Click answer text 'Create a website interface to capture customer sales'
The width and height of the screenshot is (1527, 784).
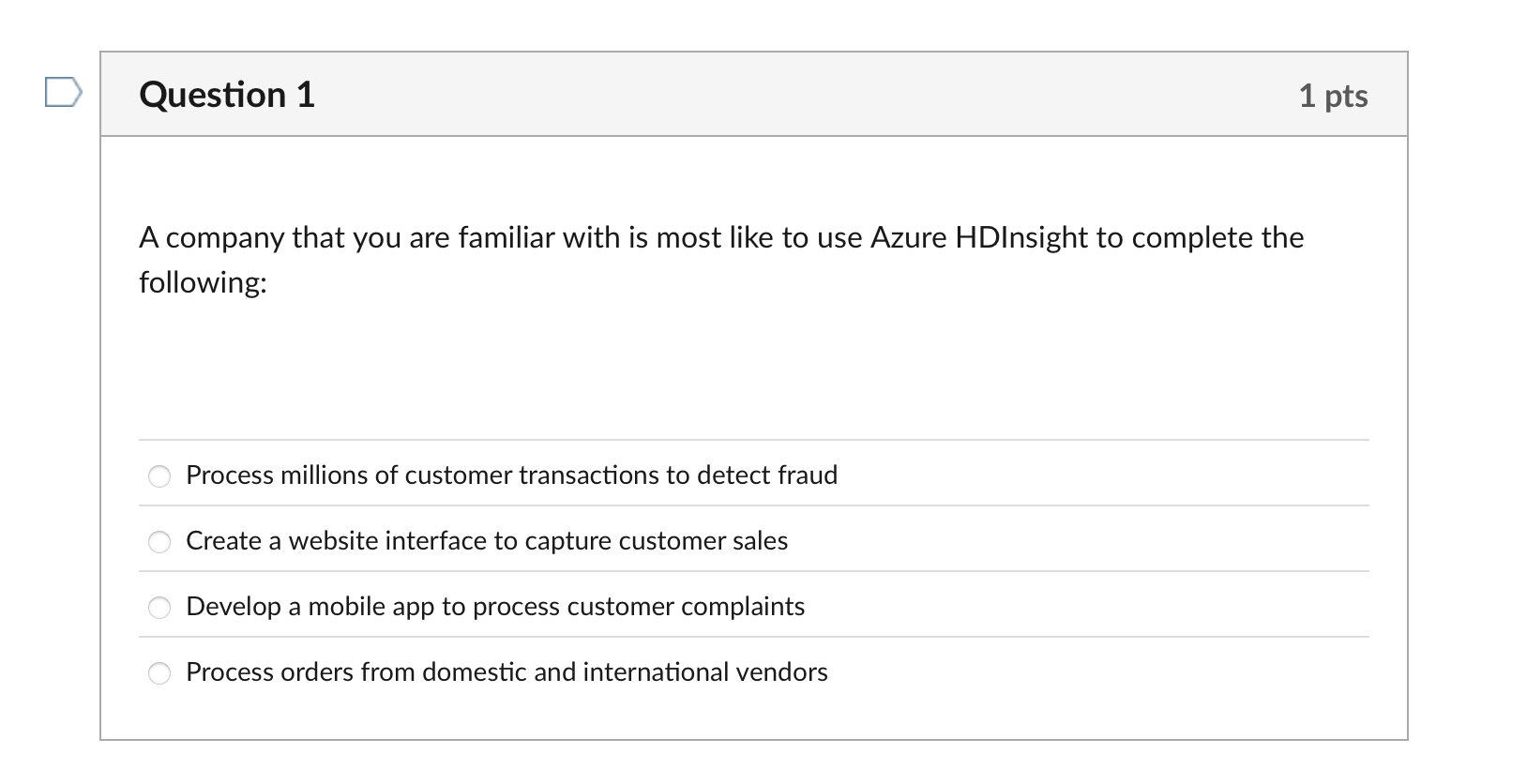pyautogui.click(x=487, y=541)
